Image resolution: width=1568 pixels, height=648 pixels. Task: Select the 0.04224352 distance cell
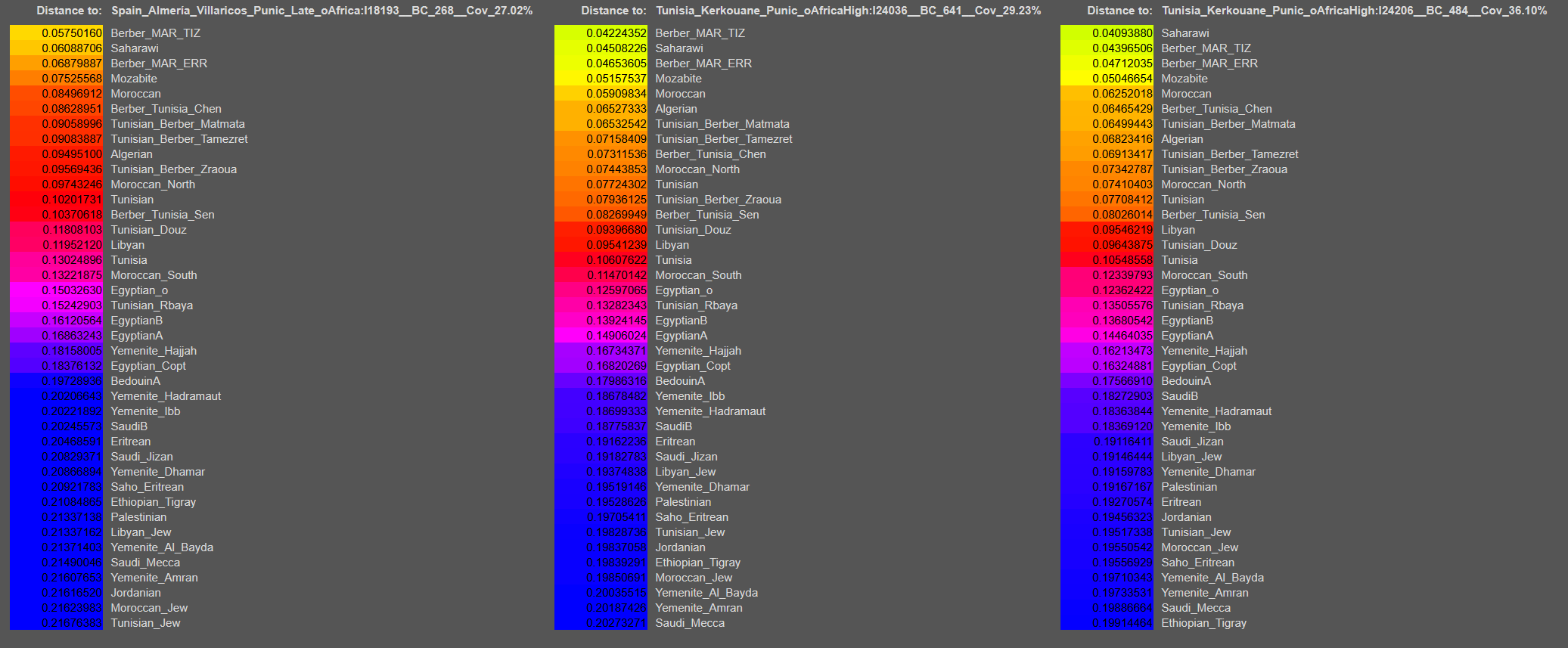601,33
